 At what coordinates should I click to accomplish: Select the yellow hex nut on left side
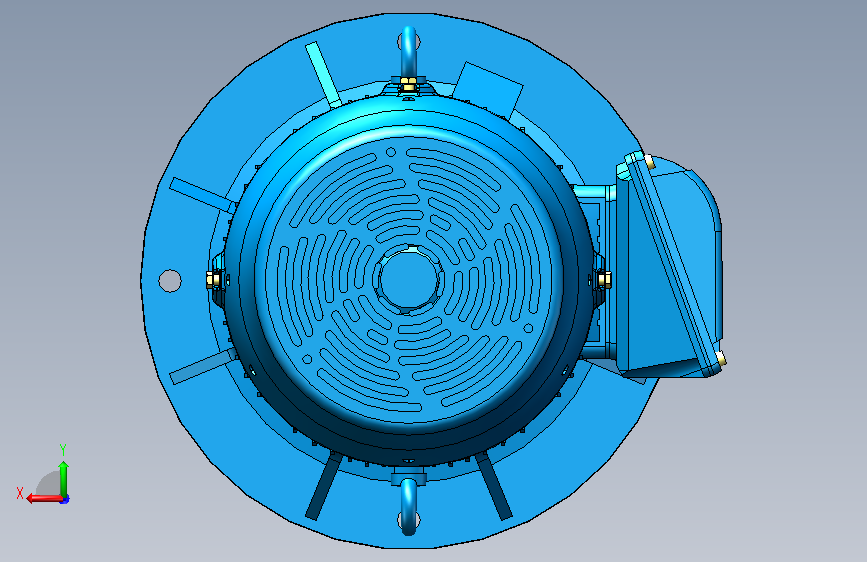[213, 279]
